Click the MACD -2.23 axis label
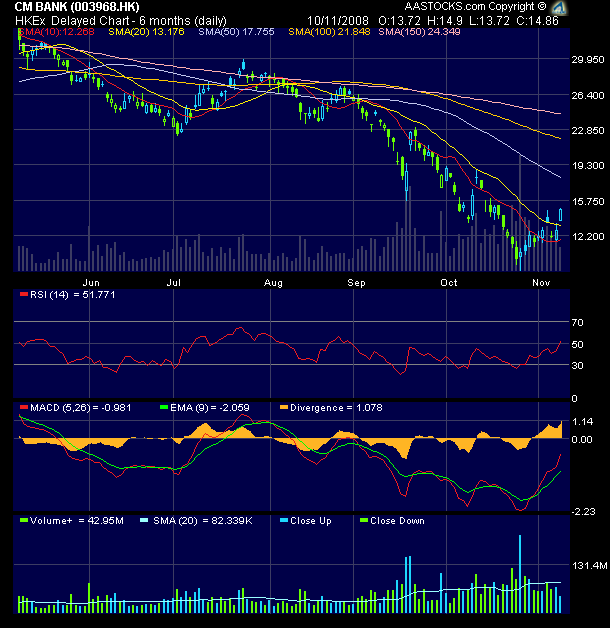 pyautogui.click(x=584, y=511)
